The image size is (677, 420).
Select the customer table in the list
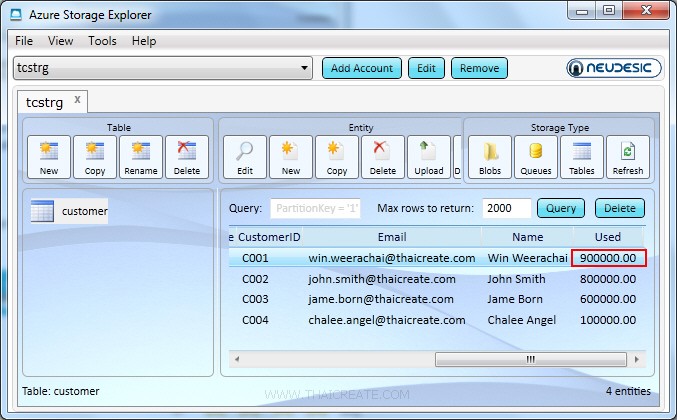tap(69, 211)
